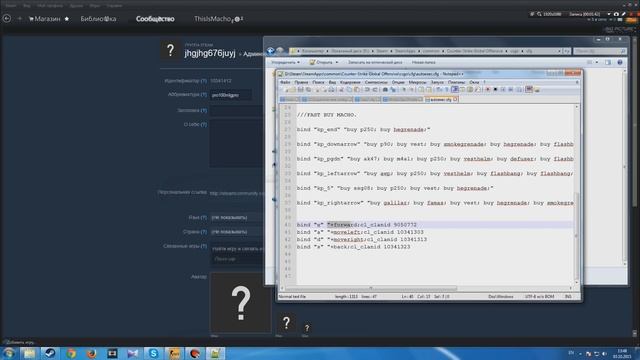Open Steam's Сообщество section
The image size is (640, 360).
pyautogui.click(x=155, y=19)
